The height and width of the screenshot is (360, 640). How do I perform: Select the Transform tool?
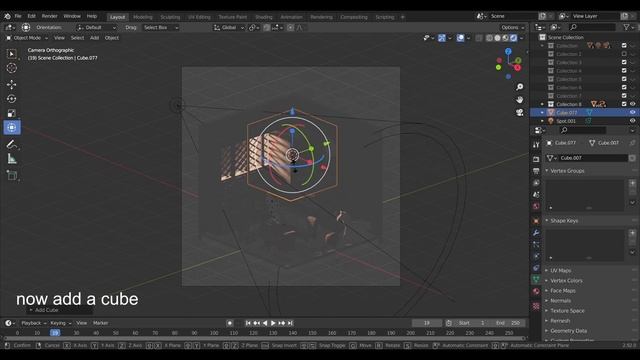coord(12,127)
